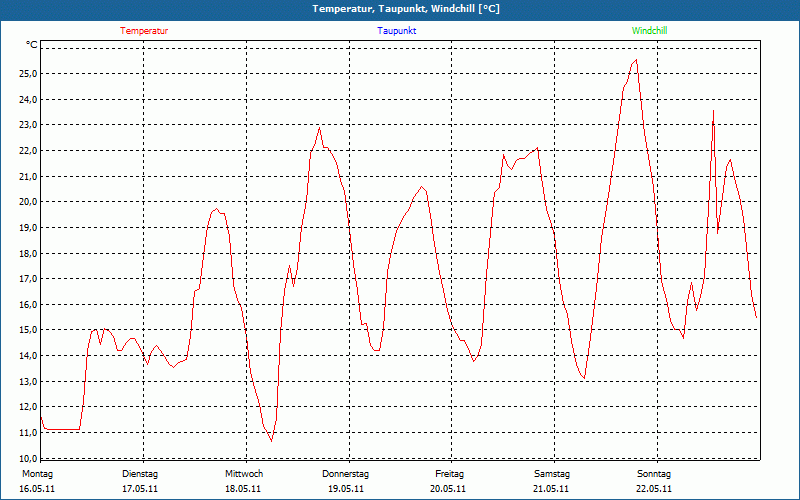This screenshot has height=500, width=800.
Task: Click the 14,0 y-axis value
Action: (x=29, y=356)
